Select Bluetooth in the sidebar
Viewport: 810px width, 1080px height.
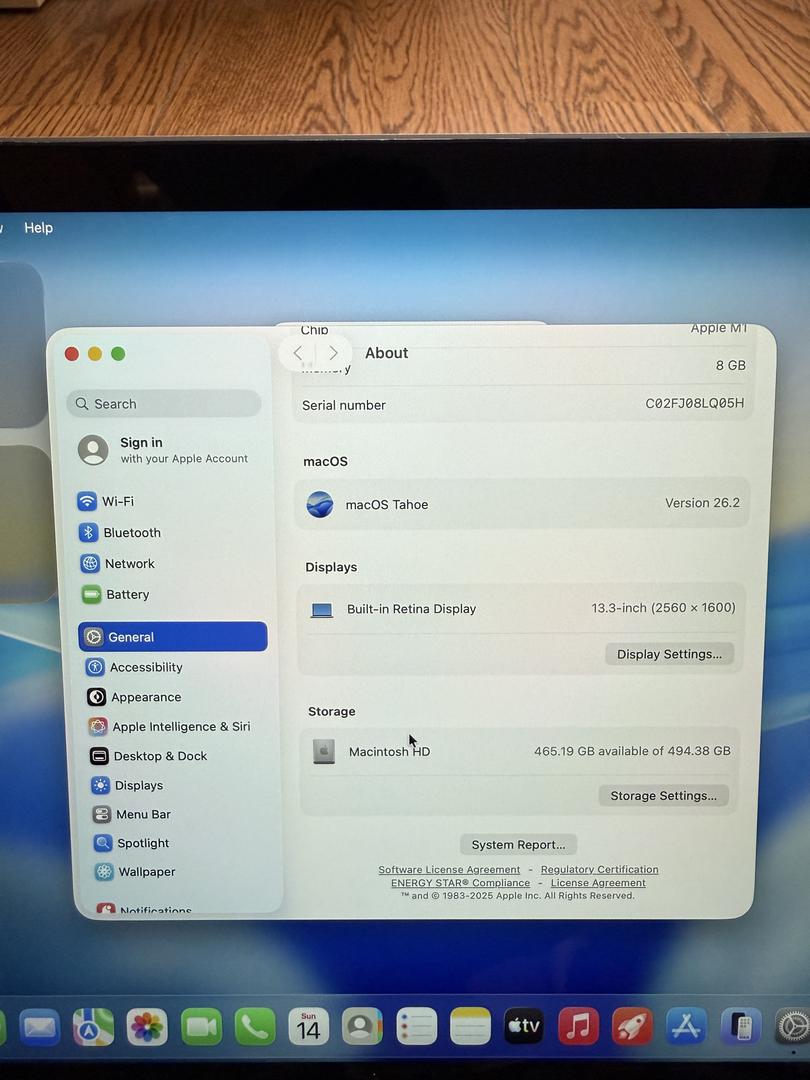[x=130, y=533]
